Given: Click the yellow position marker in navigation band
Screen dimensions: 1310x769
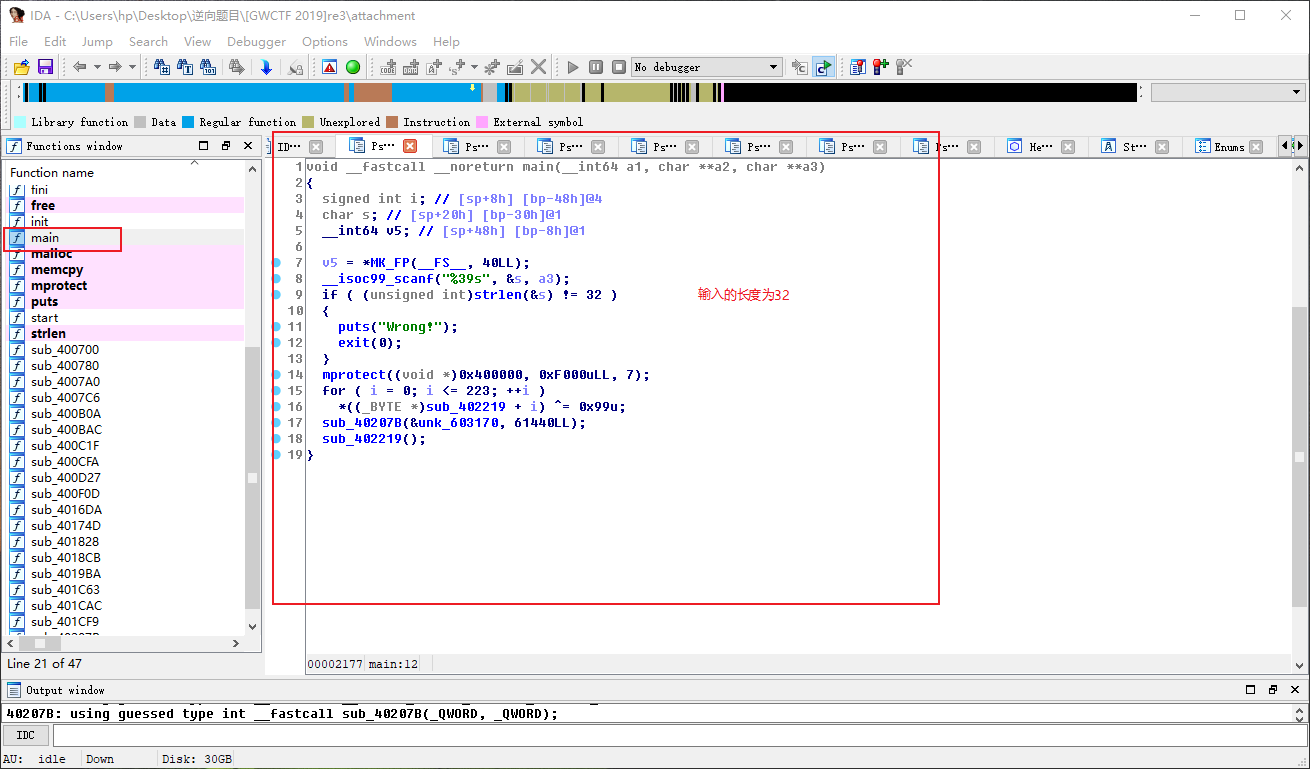Looking at the screenshot, I should [473, 88].
